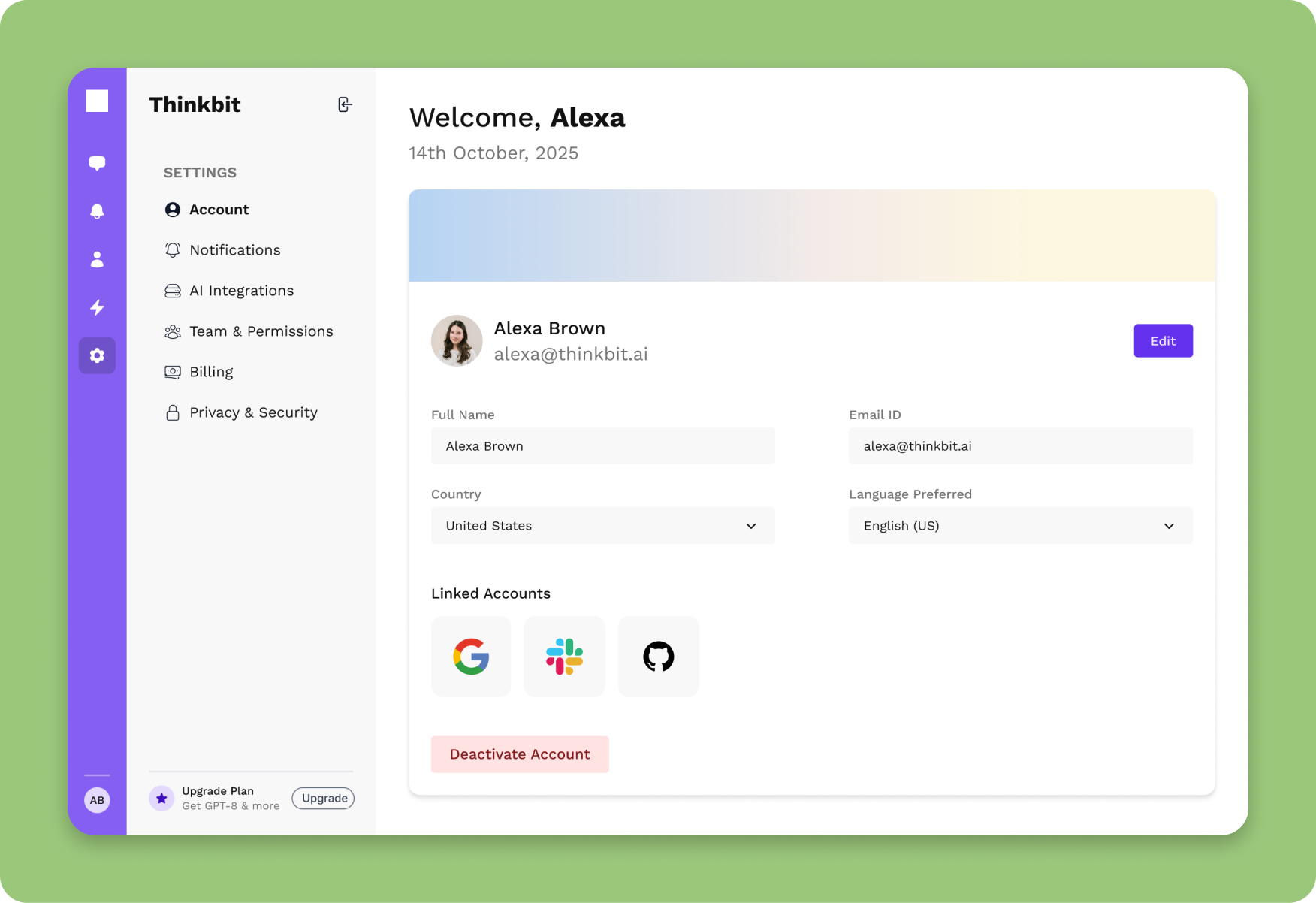Select the Slack linked account icon
1316x903 pixels.
point(564,656)
